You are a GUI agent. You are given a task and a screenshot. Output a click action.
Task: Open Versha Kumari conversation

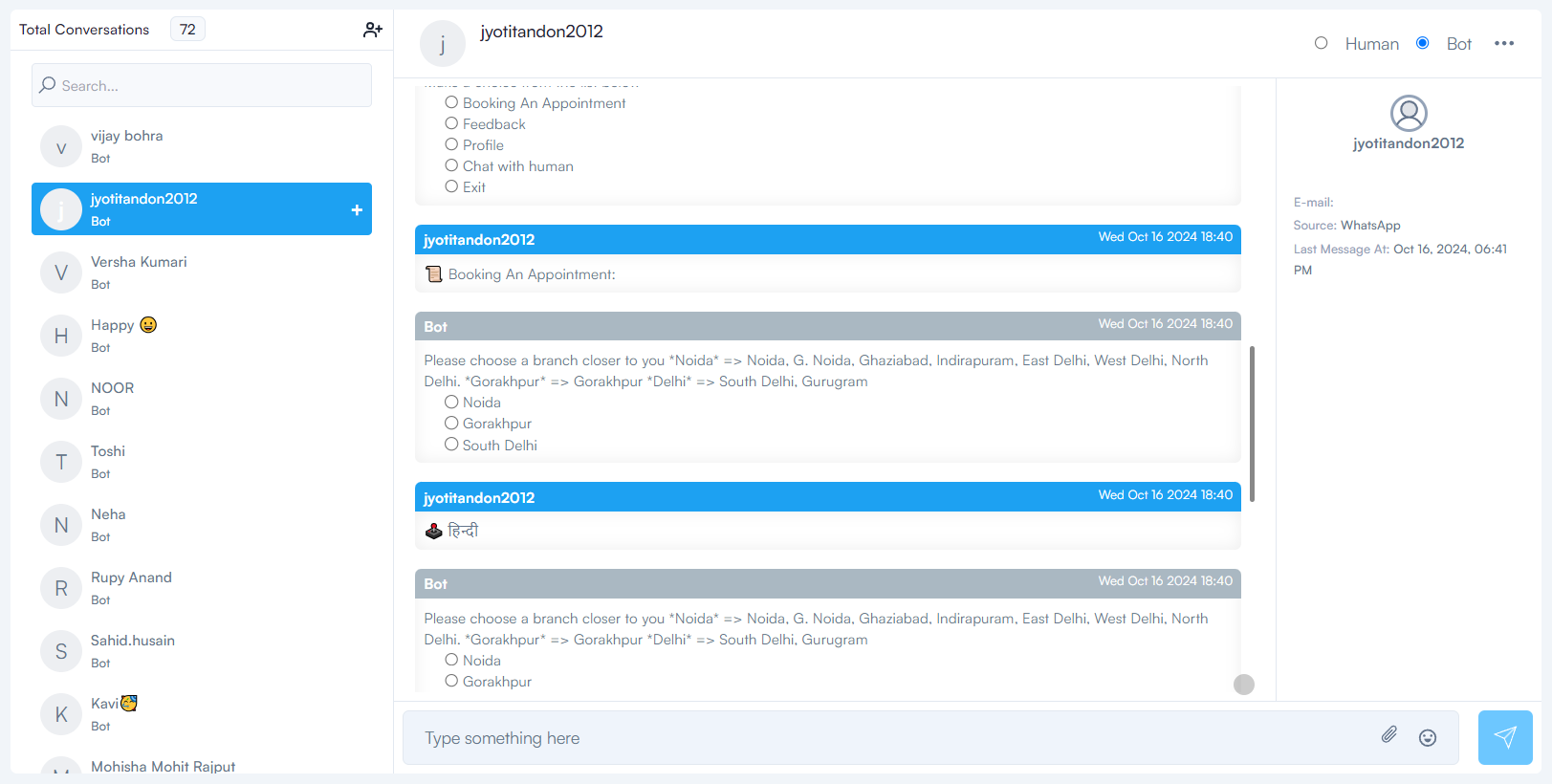tap(202, 272)
